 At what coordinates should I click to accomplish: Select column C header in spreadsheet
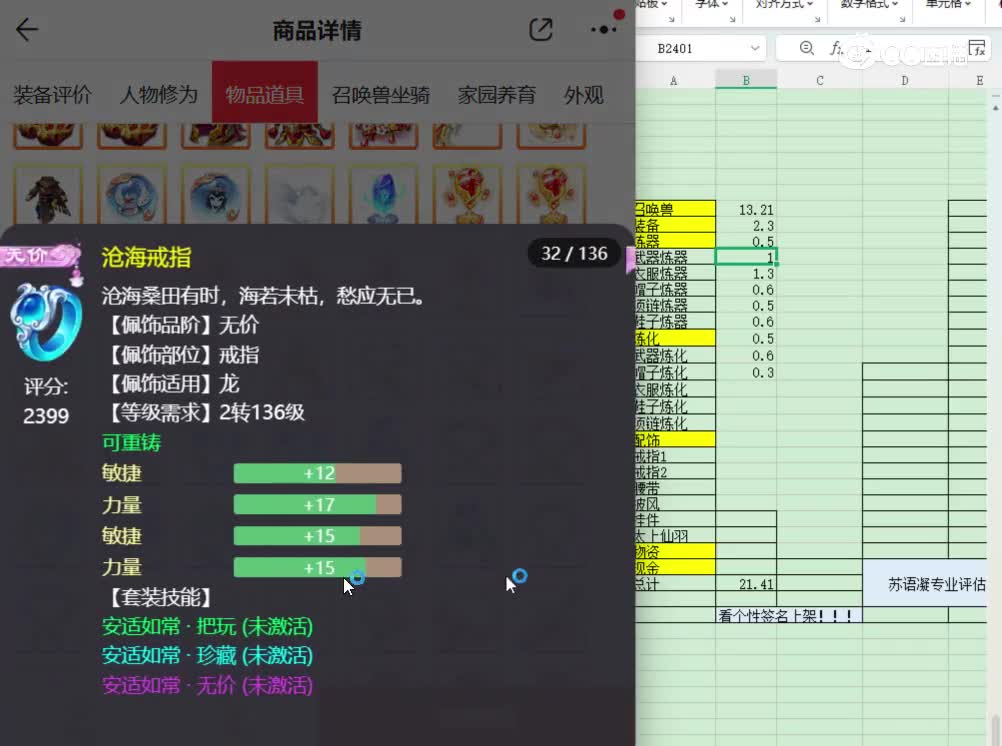(820, 81)
